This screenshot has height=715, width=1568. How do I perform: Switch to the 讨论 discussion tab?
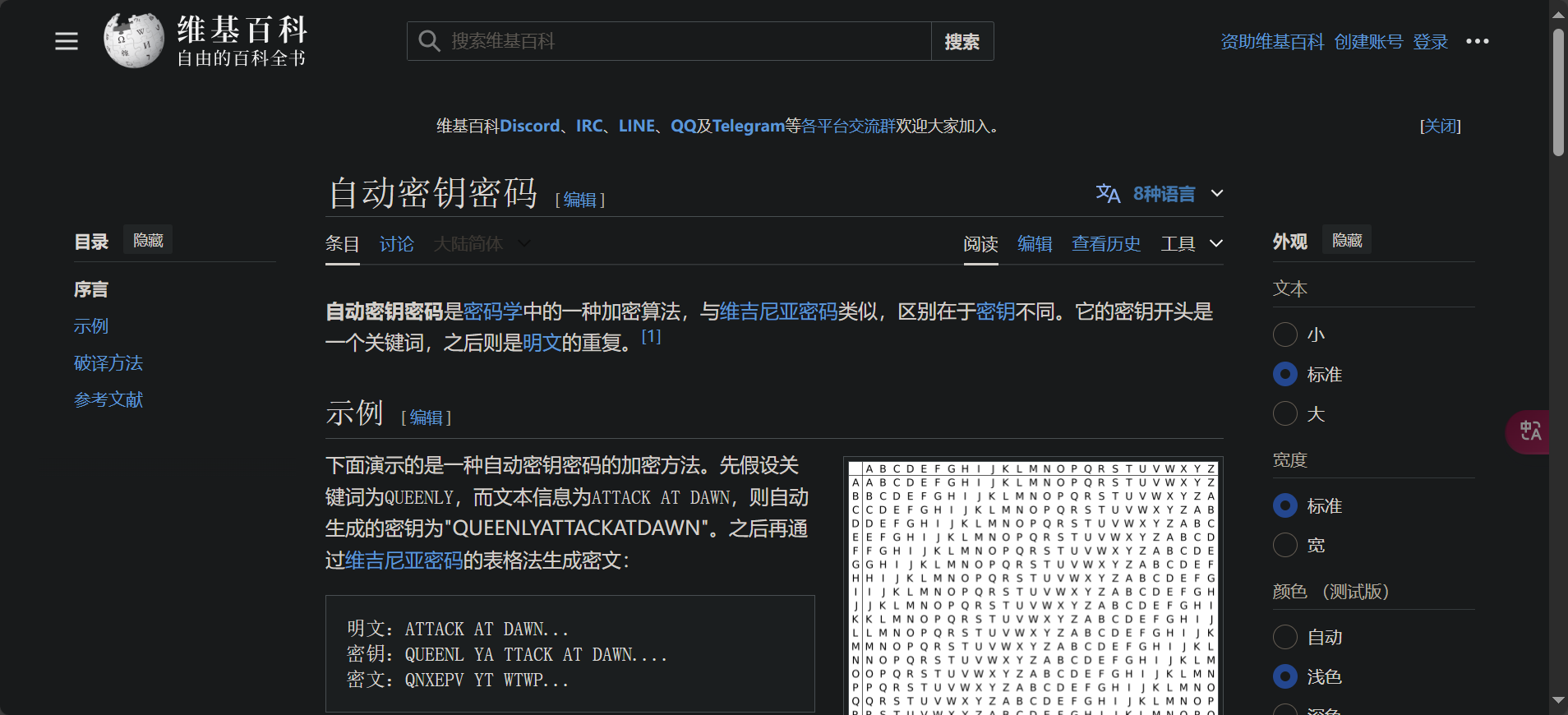(396, 244)
